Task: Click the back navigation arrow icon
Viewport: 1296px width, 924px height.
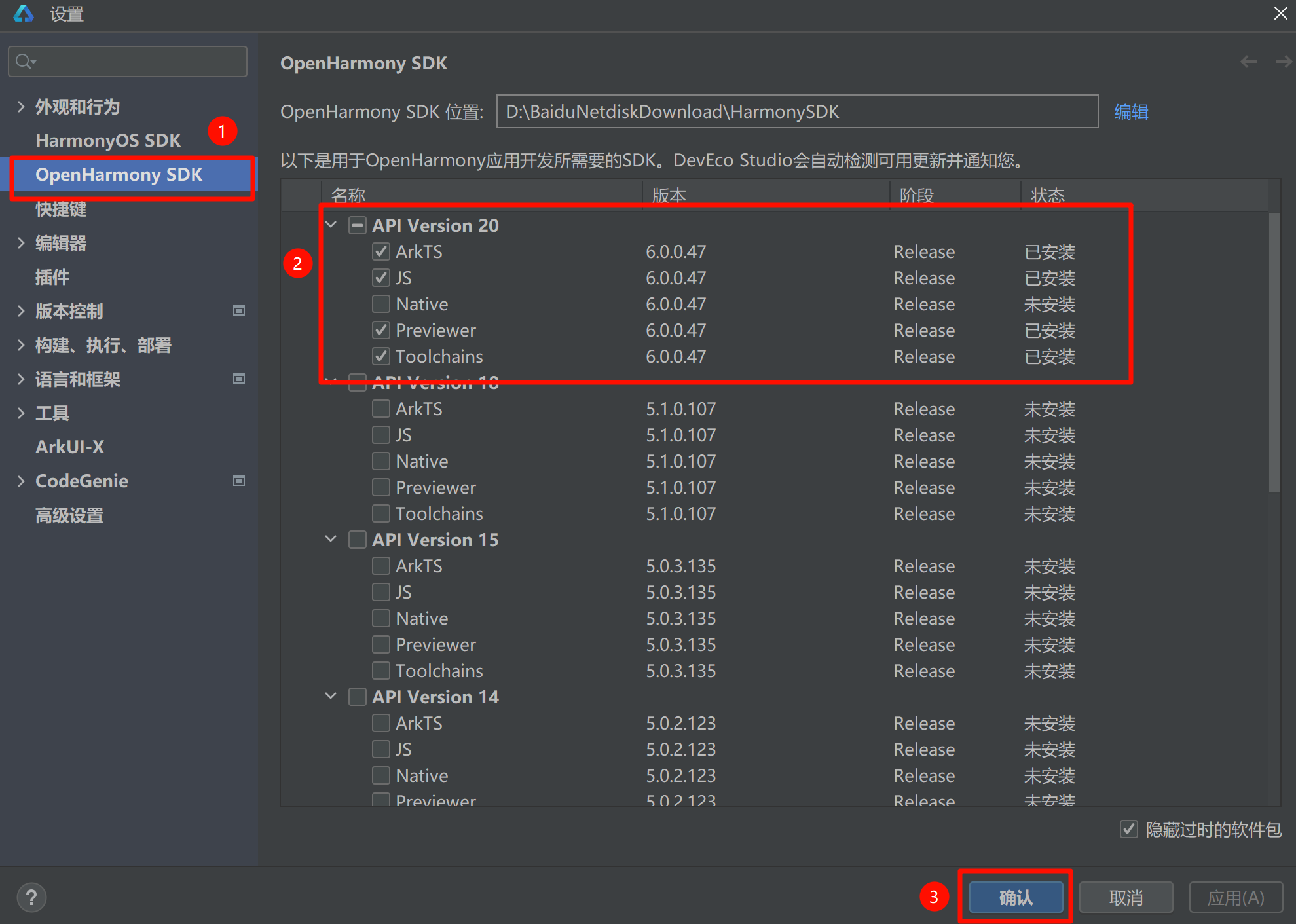Action: (1248, 62)
